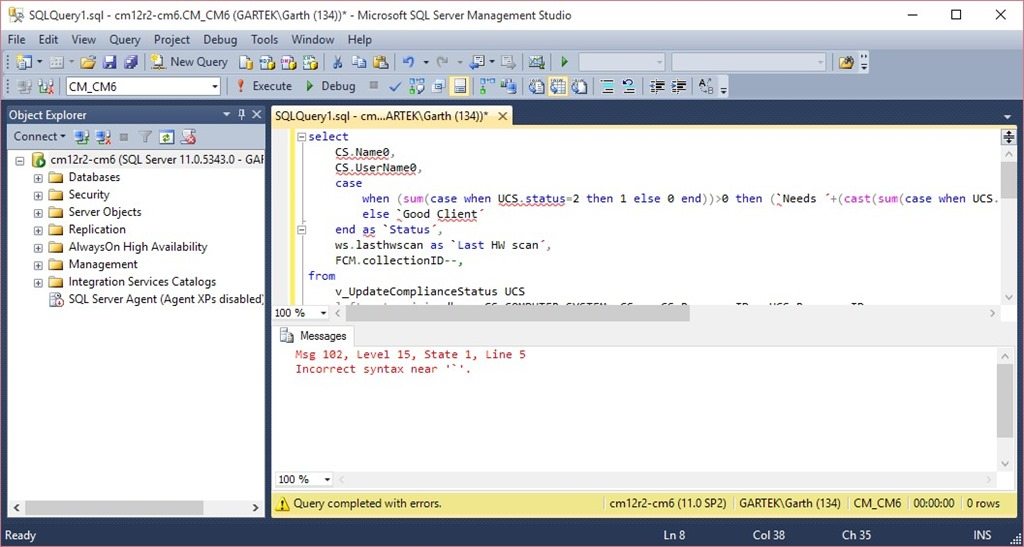This screenshot has width=1024, height=547.
Task: Click the Activity Monitor icon
Action: (x=537, y=62)
